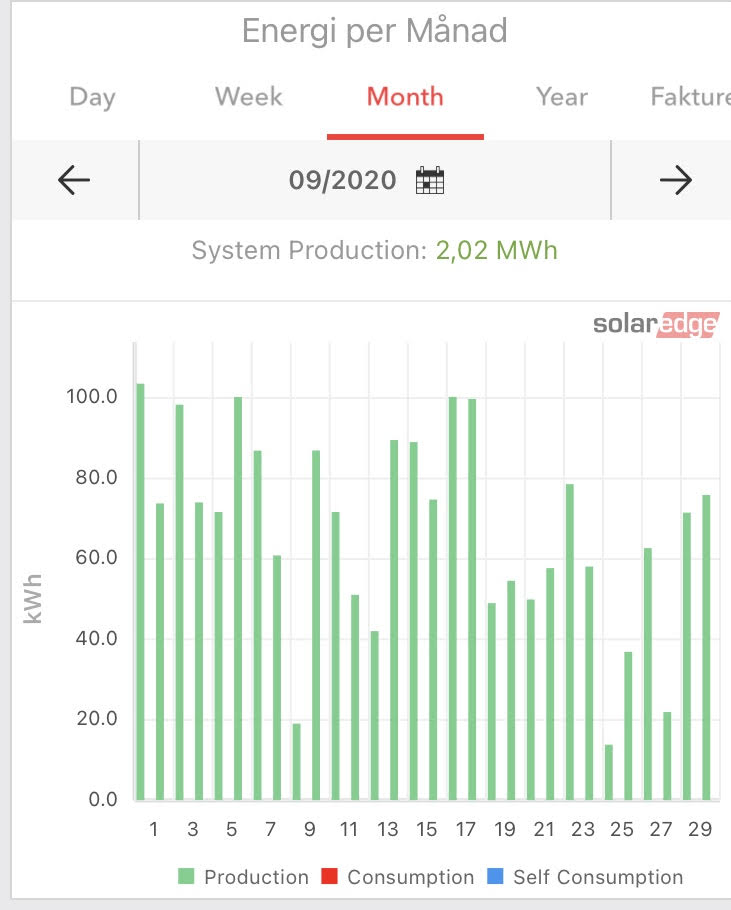Switch to the Day tab
This screenshot has height=910, width=731.
coord(92,97)
